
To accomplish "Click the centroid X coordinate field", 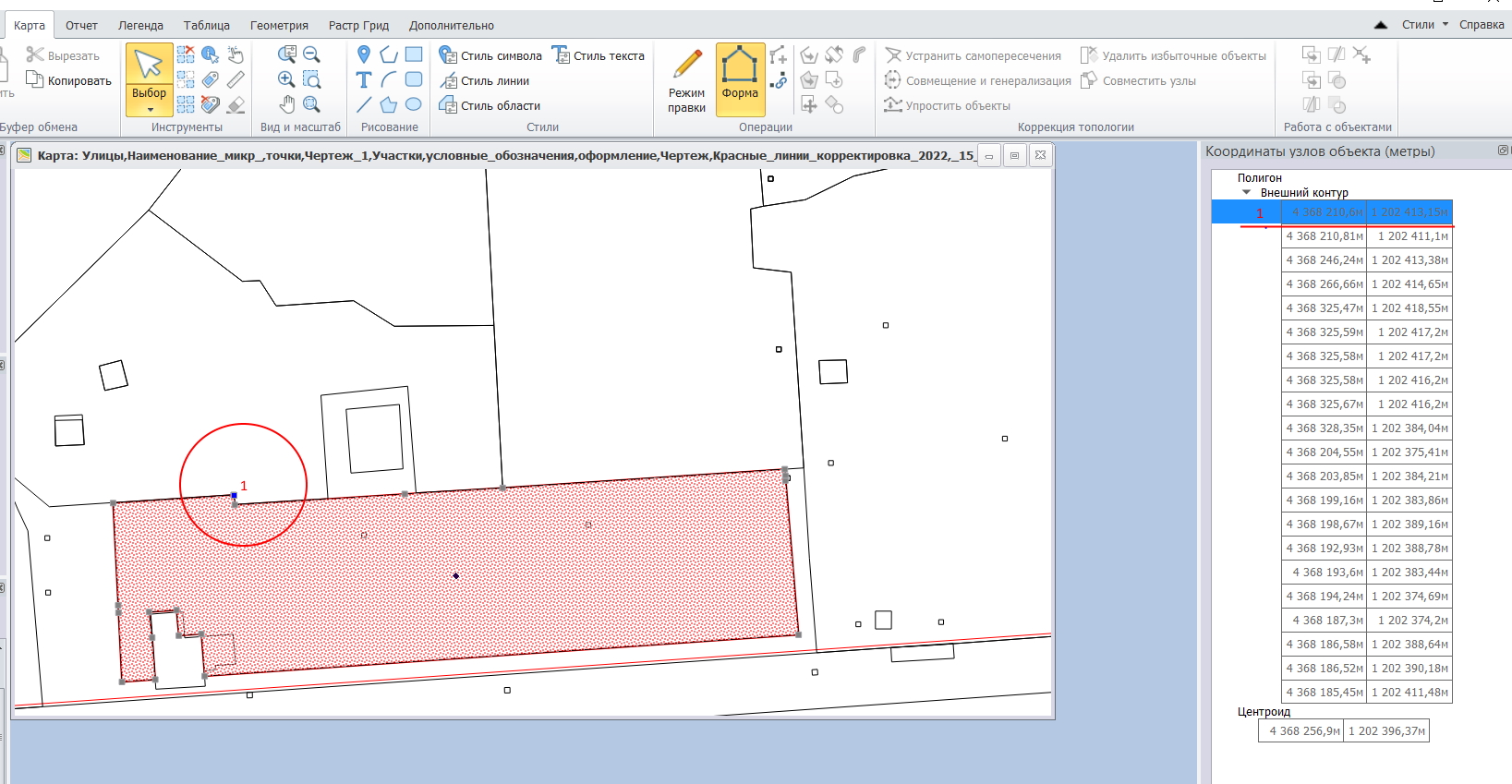I will point(1300,731).
